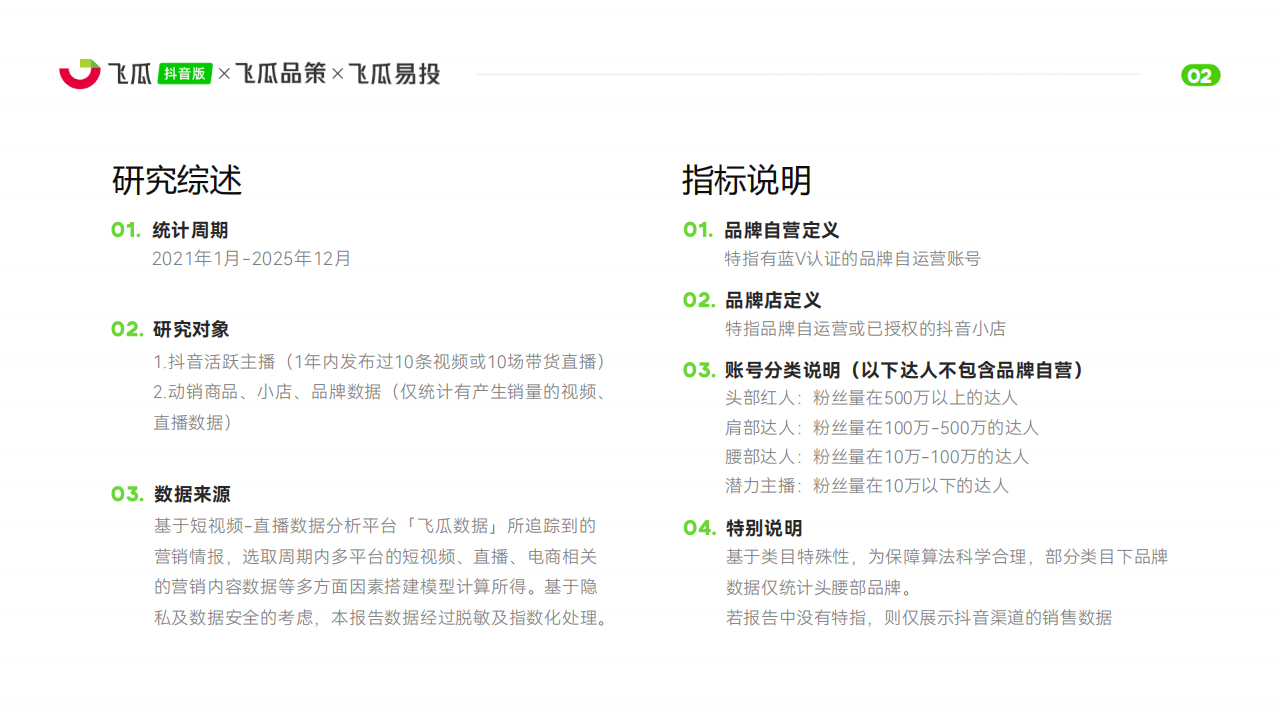The image size is (1280, 720).
Task: Click the green 02. marker beside 品牌店定义
Action: tap(699, 300)
